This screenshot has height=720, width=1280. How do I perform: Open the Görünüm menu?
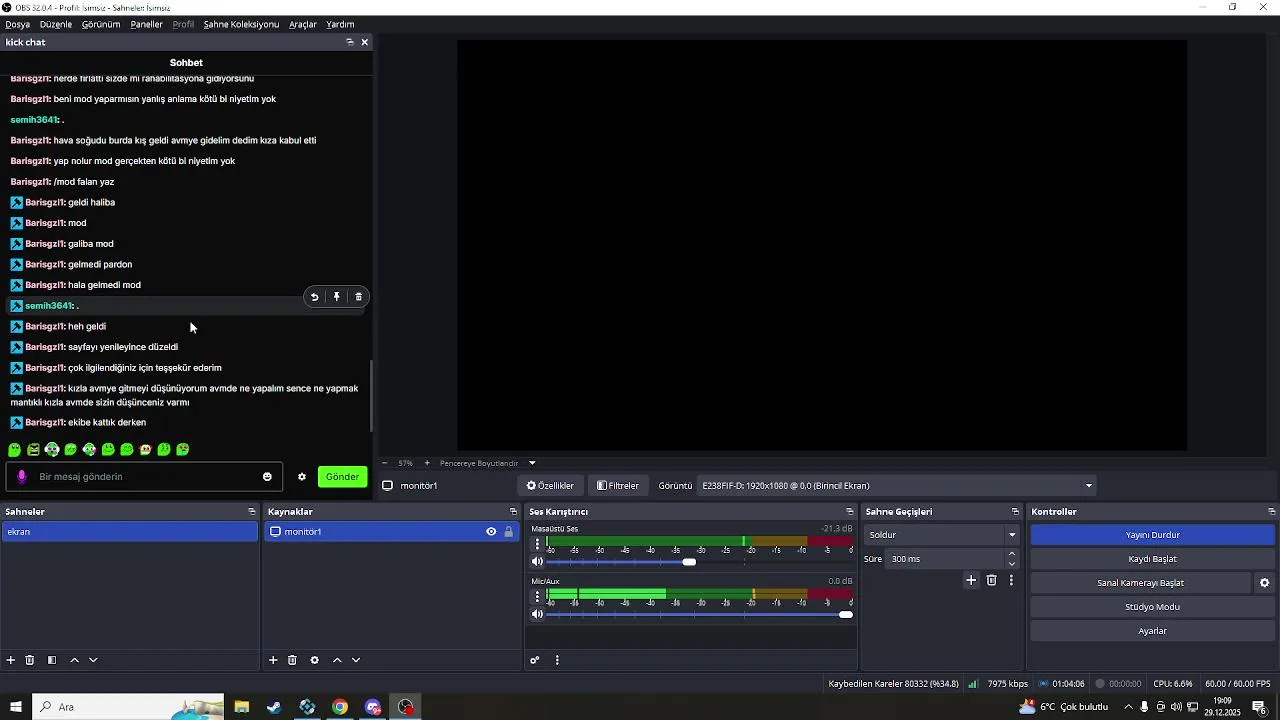[x=101, y=24]
